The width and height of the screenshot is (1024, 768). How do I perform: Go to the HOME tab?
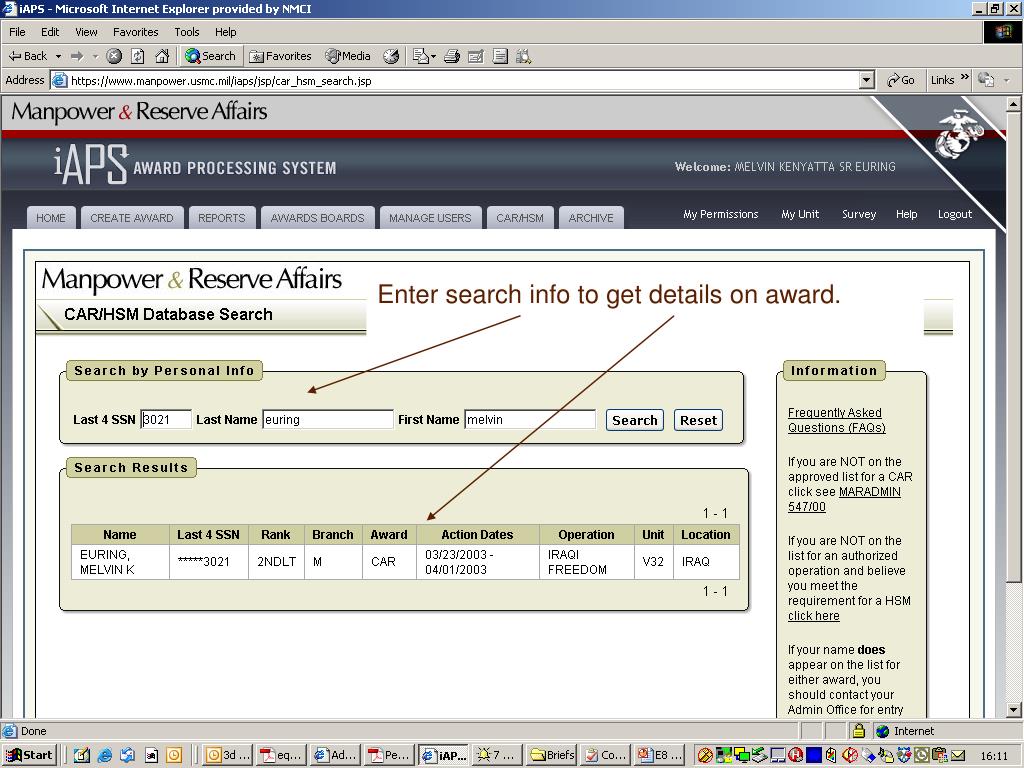(51, 218)
